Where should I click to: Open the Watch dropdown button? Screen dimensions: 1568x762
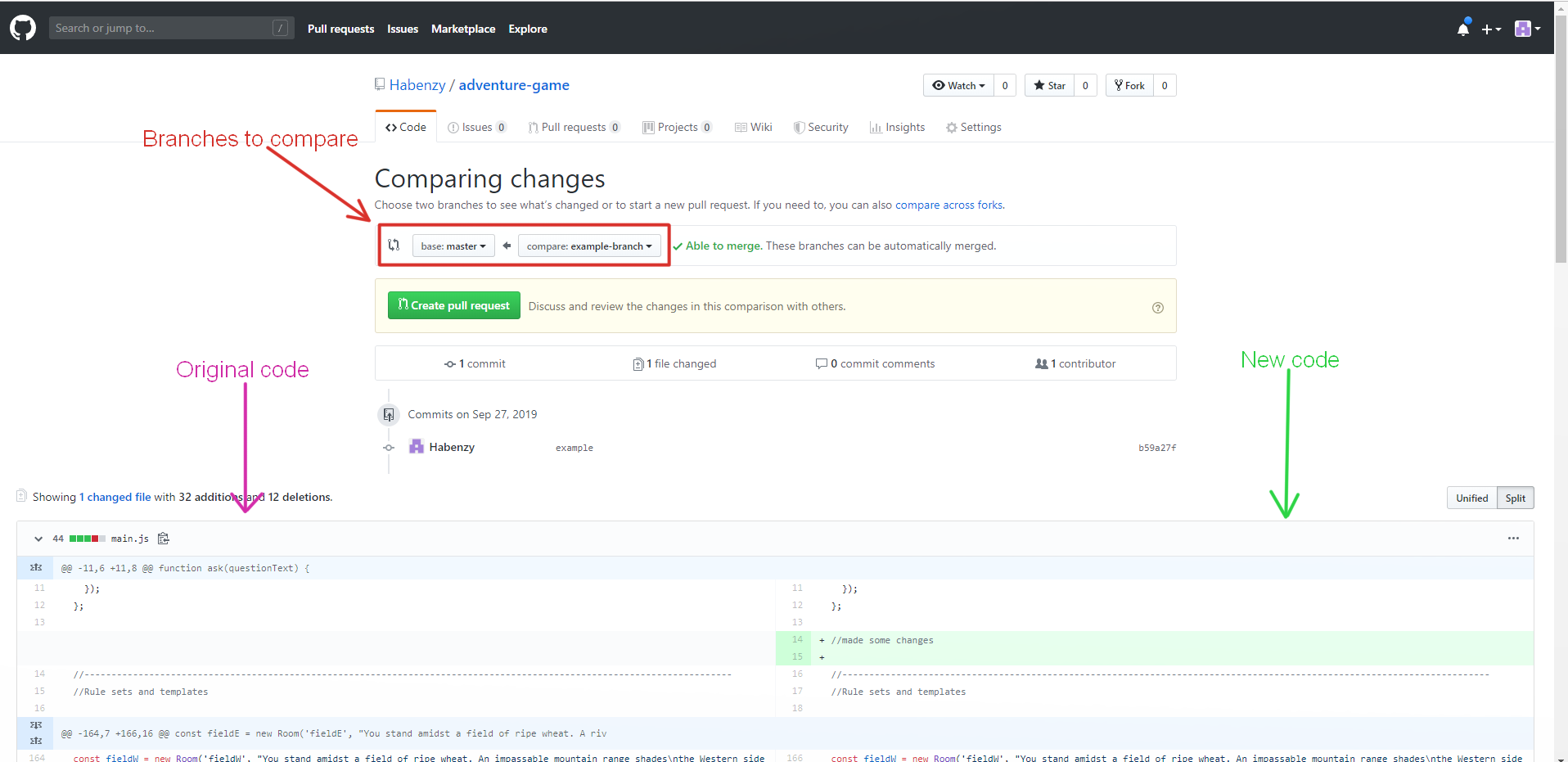[958, 85]
